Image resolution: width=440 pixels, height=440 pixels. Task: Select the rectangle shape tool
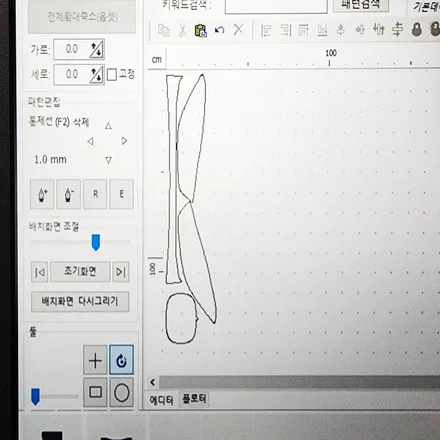(95, 392)
